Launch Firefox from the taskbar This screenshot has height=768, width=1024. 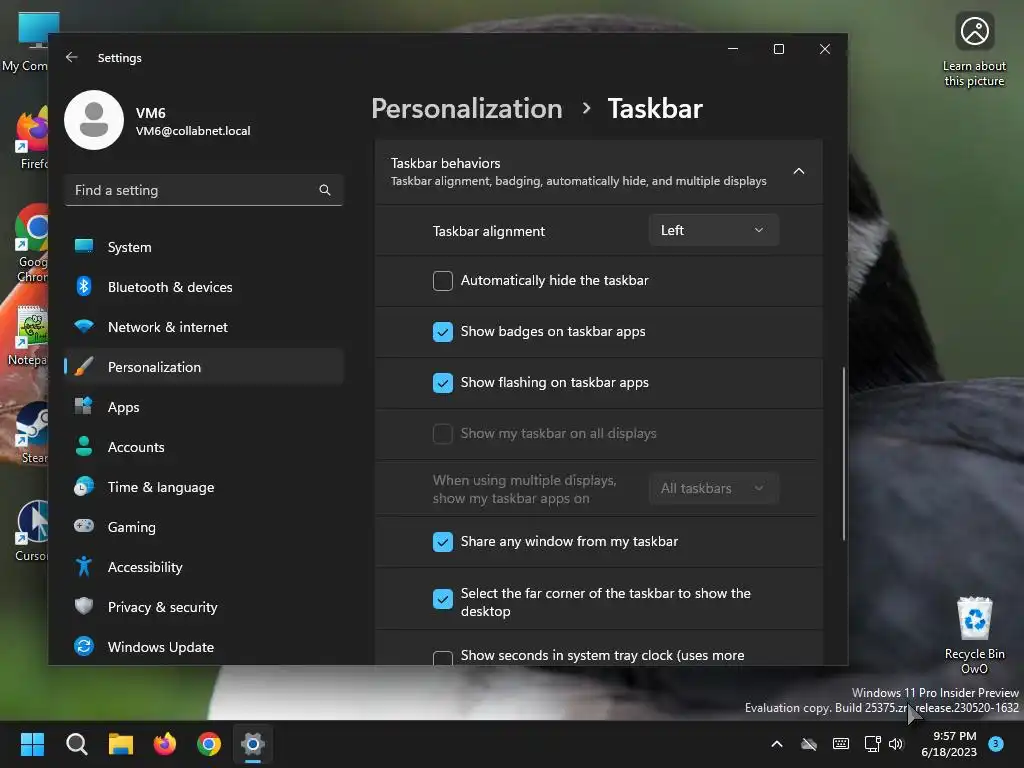pyautogui.click(x=165, y=744)
